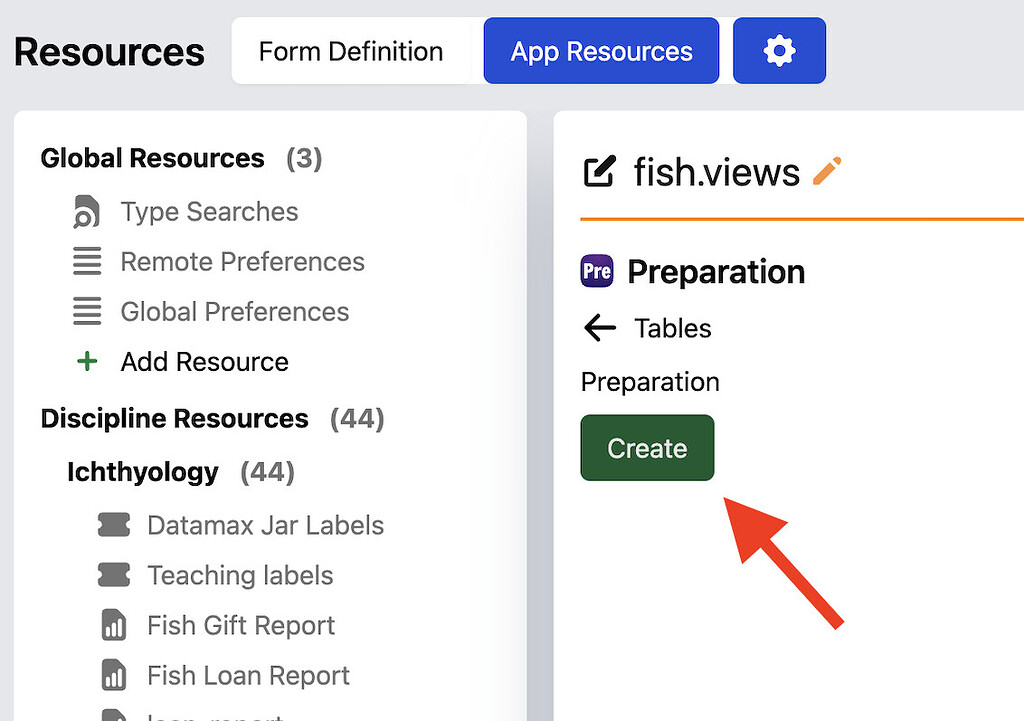Viewport: 1024px width, 721px height.
Task: Collapse the Discipline Resources section
Action: tap(175, 419)
